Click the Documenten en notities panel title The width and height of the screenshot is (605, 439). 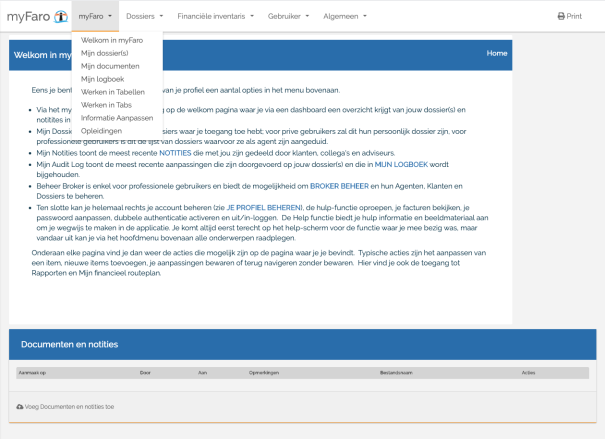(69, 344)
